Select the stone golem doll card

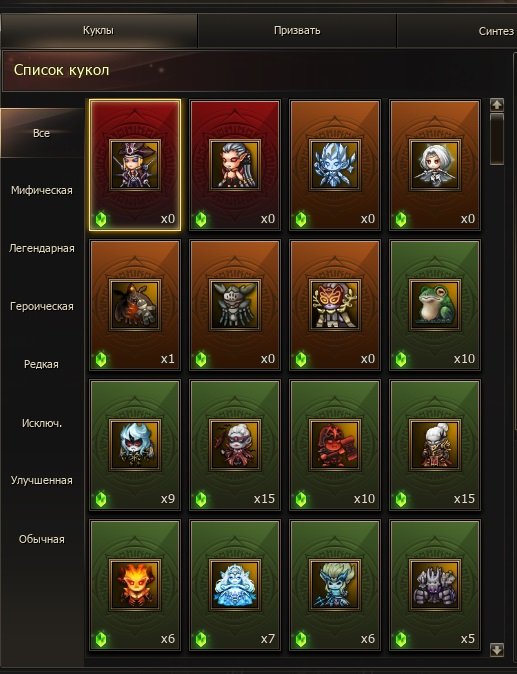click(434, 585)
